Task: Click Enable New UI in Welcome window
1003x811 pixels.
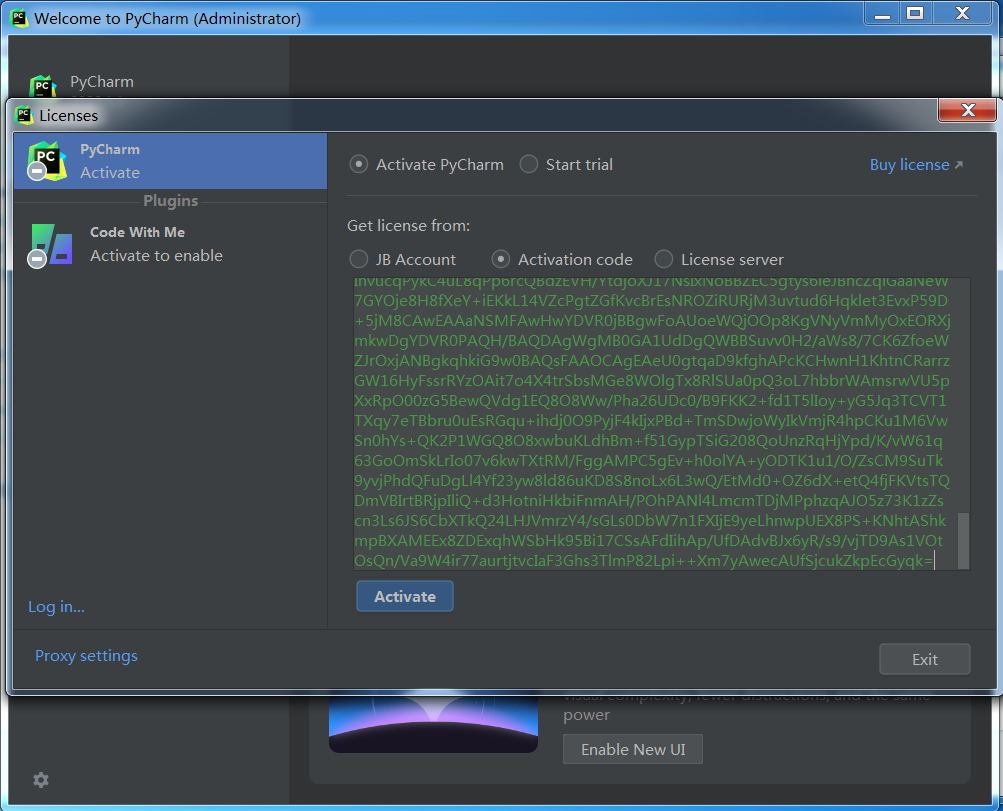Action: (x=633, y=749)
